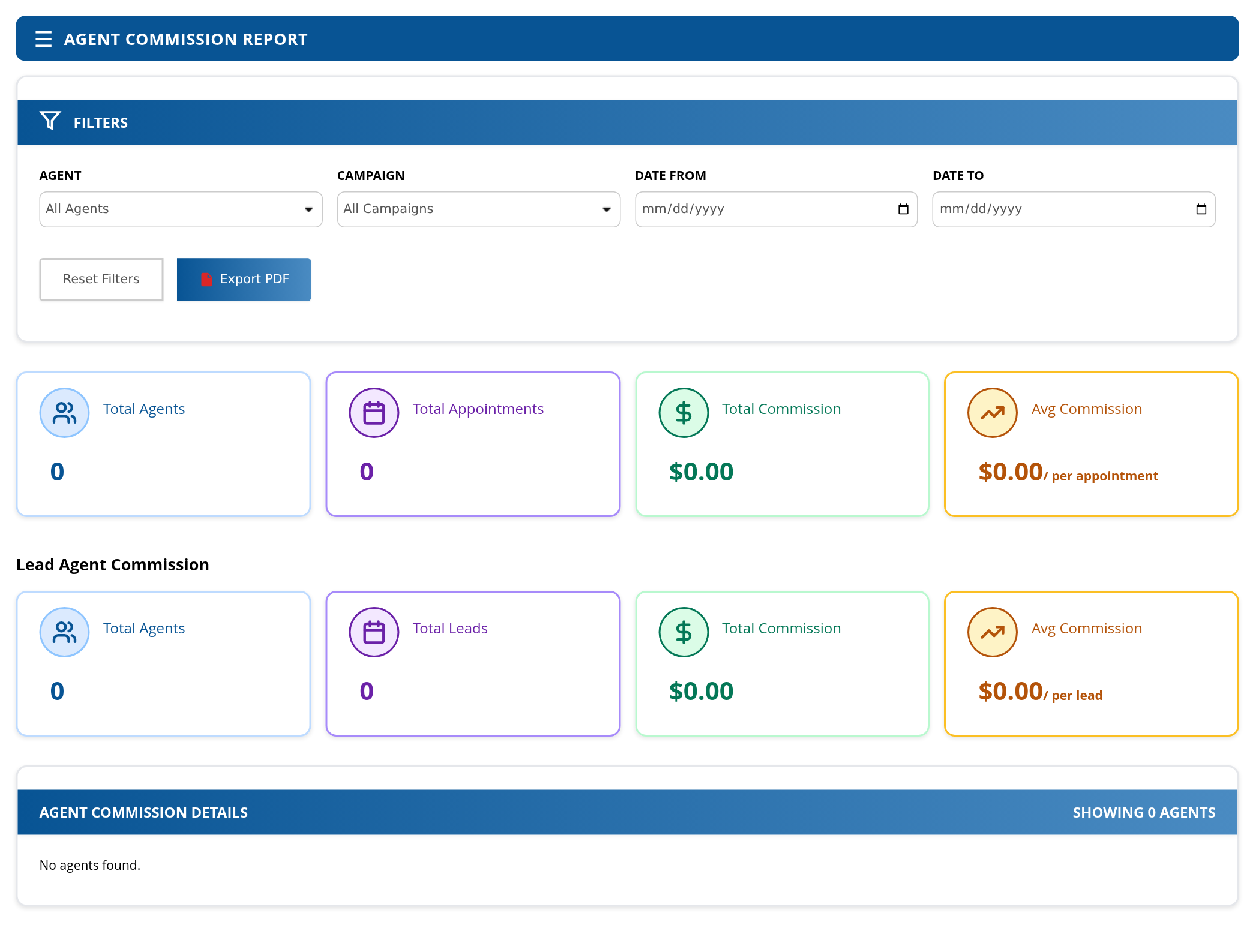The width and height of the screenshot is (1256, 952).
Task: Click Total Appointments calendar icon
Action: point(374,413)
